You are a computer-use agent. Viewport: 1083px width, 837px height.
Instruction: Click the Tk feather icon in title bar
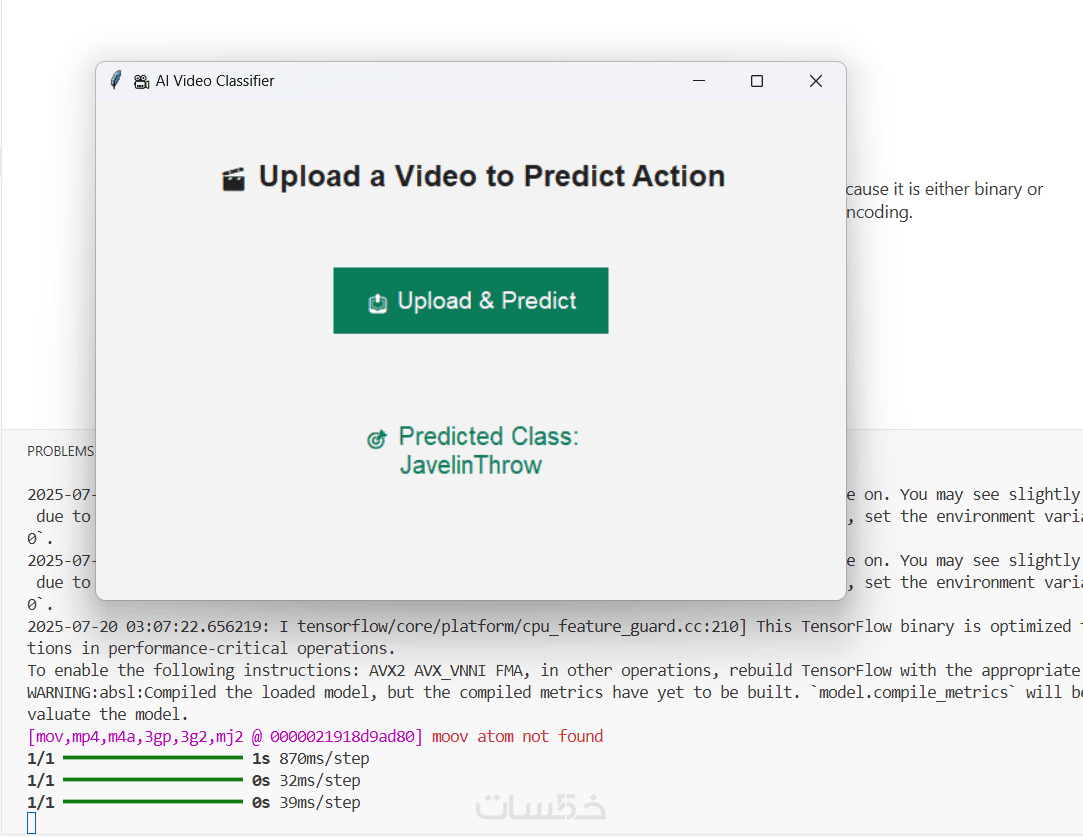[116, 81]
